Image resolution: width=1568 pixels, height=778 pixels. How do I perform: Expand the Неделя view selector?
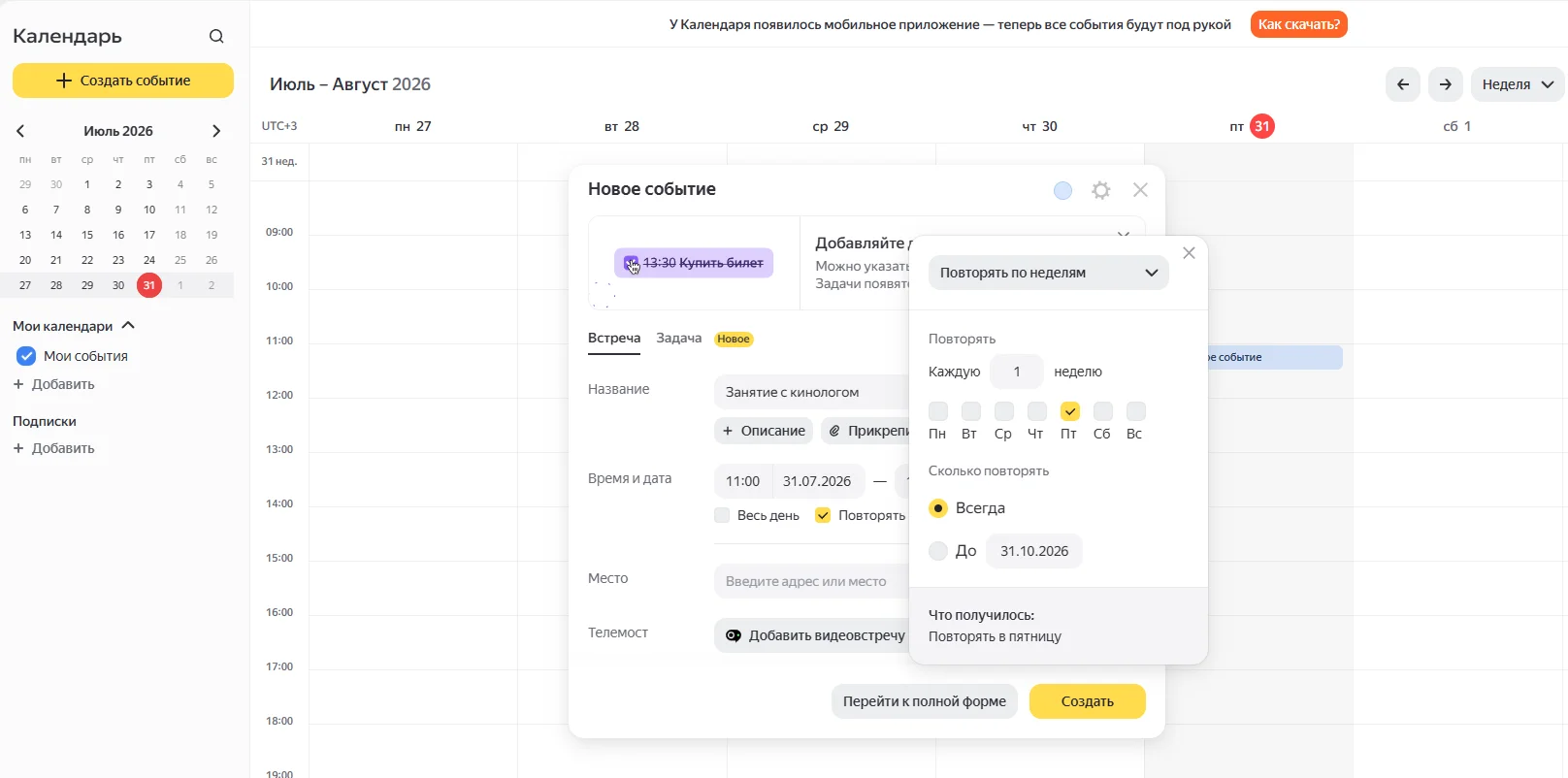(x=1518, y=84)
